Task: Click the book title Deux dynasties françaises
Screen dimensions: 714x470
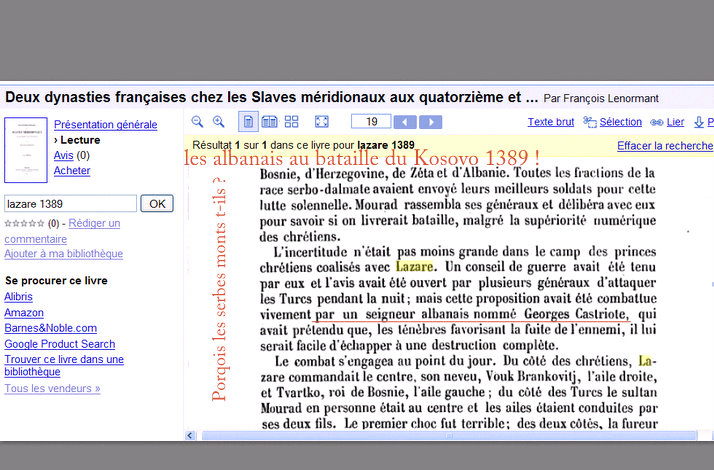Action: coord(271,97)
